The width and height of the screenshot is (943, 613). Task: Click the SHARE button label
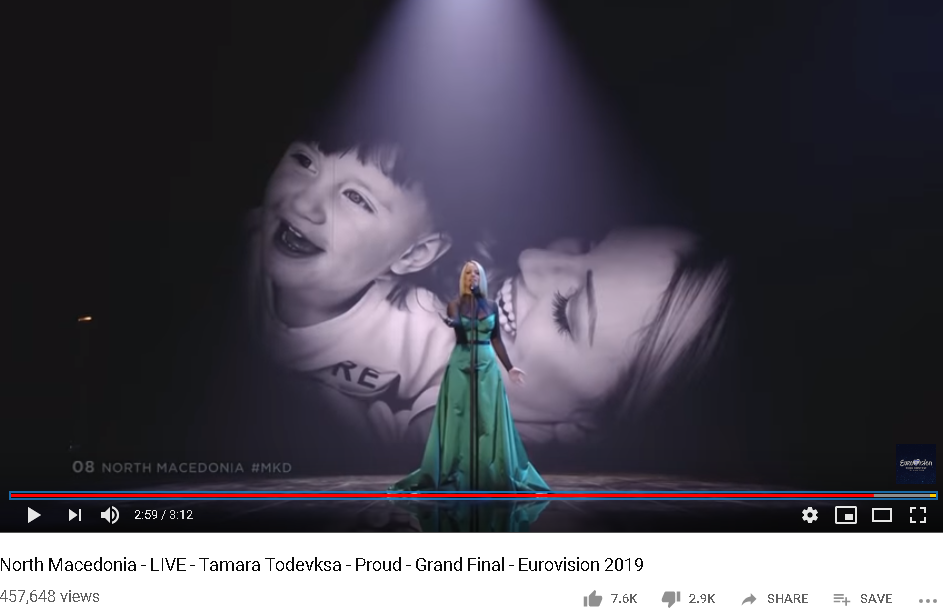[x=787, y=599]
